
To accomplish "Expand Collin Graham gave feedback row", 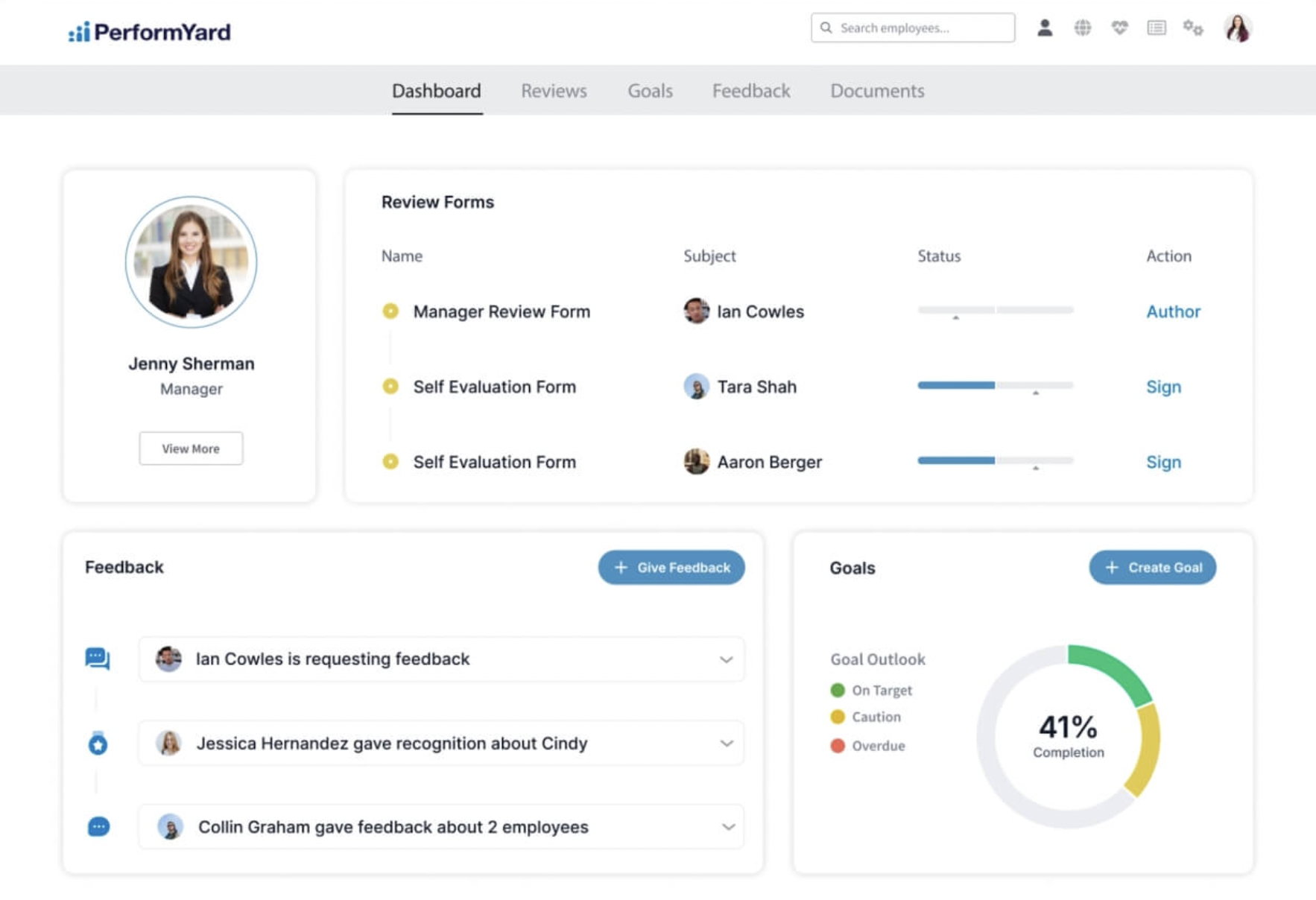I will pyautogui.click(x=728, y=827).
